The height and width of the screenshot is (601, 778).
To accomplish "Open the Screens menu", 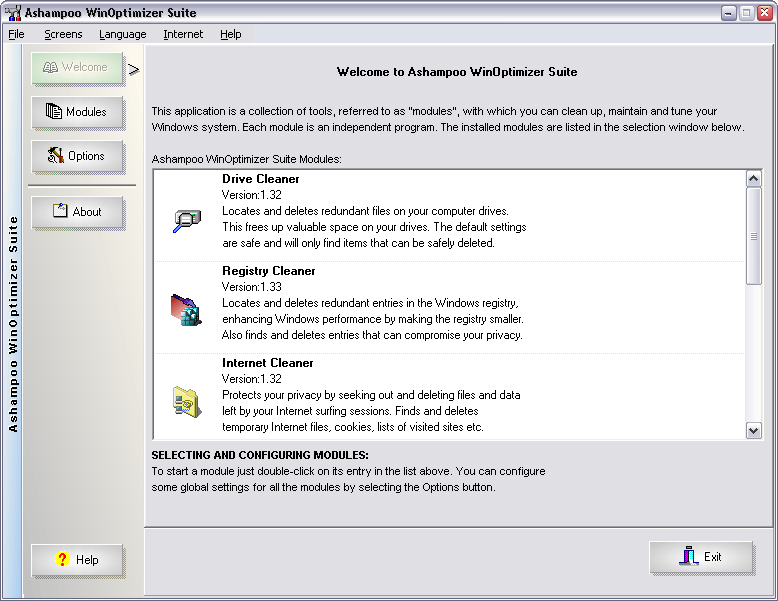I will 63,34.
